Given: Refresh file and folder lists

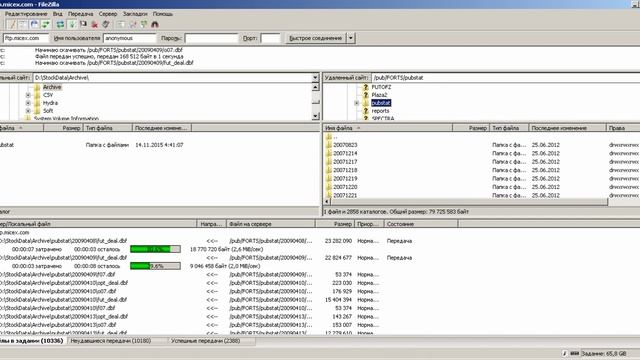Looking at the screenshot, I should [x=60, y=24].
